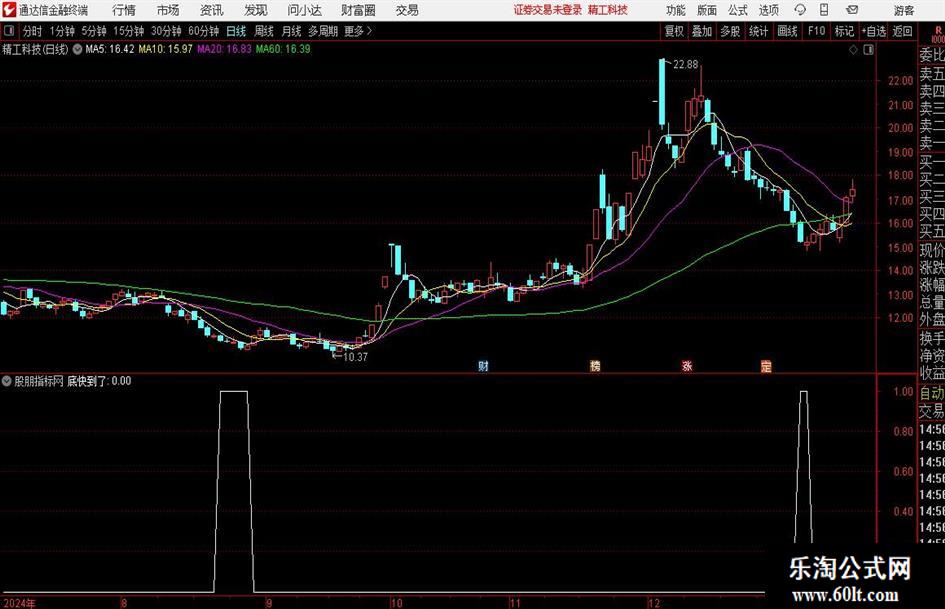945x609 pixels.
Task: Select the 日线 daily chart tab
Action: (x=236, y=31)
